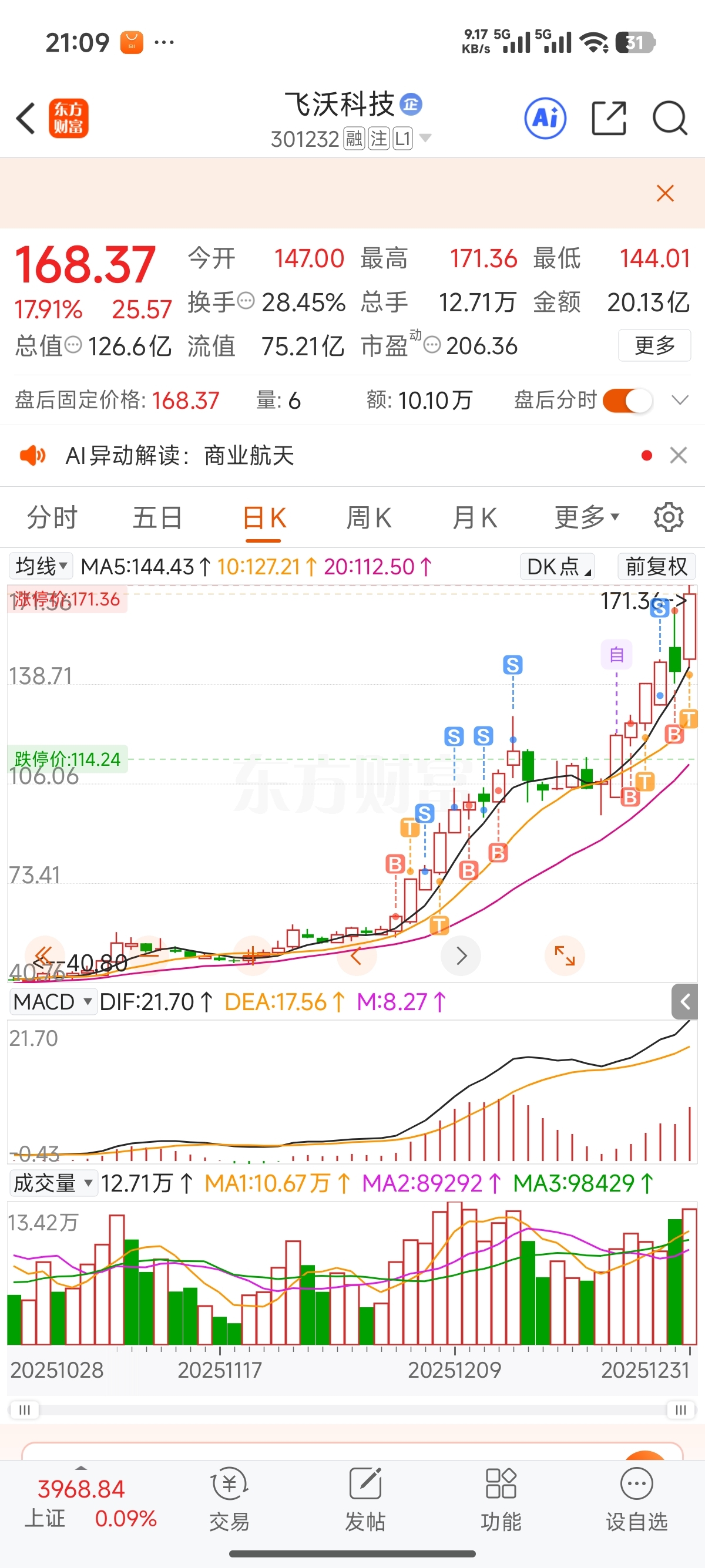Screen dimensions: 705x1568
Task: Switch to 五日 tab
Action: tap(157, 517)
